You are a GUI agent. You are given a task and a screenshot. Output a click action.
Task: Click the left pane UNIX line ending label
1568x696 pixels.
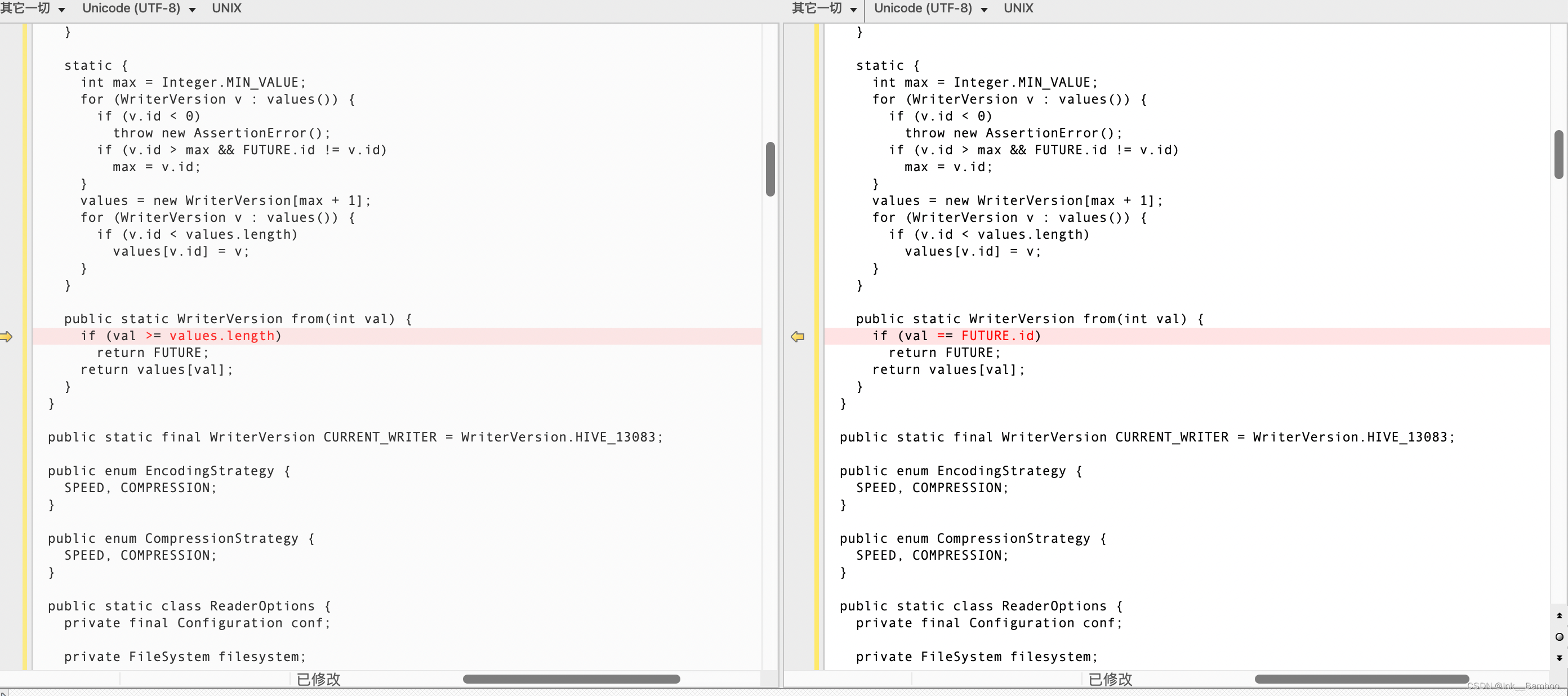(x=226, y=8)
